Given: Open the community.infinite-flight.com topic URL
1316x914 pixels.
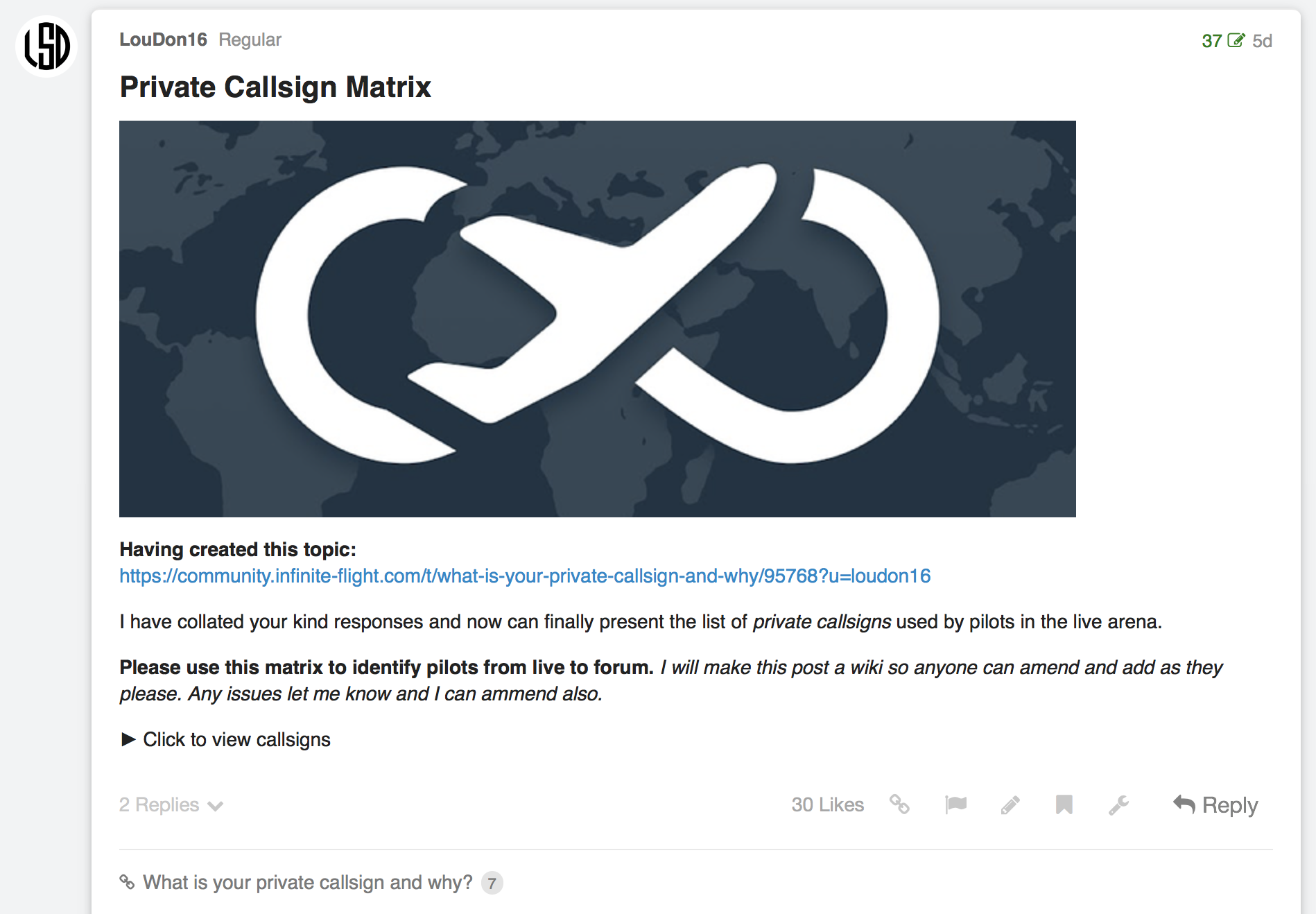Looking at the screenshot, I should click(525, 576).
